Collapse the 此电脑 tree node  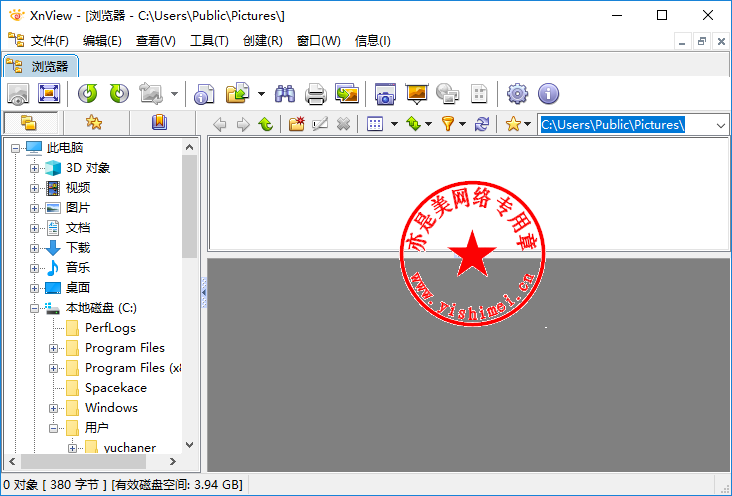click(x=15, y=149)
